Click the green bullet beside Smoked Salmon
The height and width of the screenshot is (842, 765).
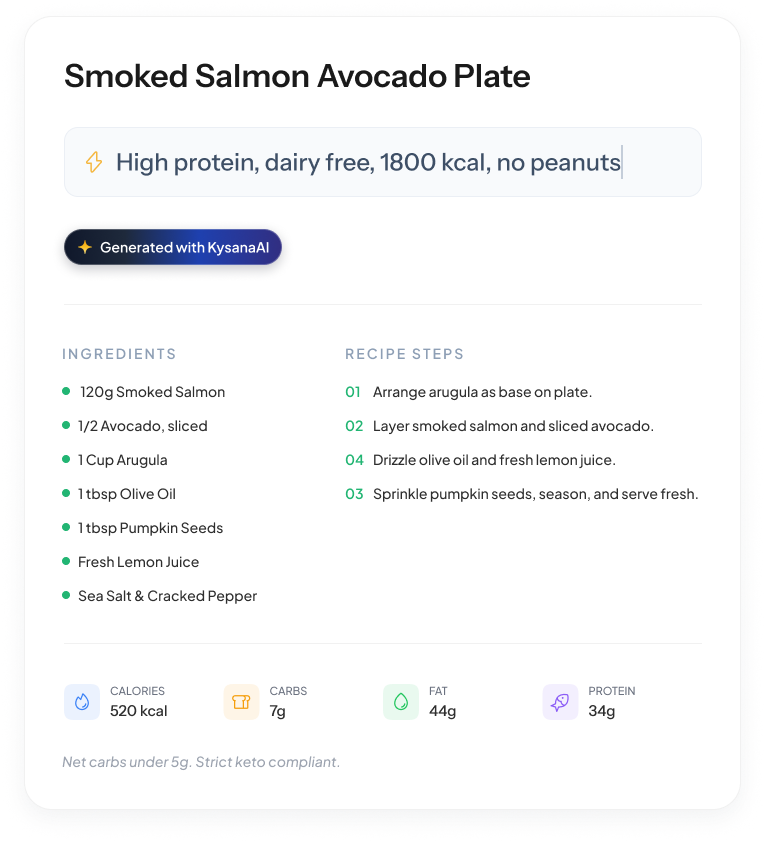point(66,392)
